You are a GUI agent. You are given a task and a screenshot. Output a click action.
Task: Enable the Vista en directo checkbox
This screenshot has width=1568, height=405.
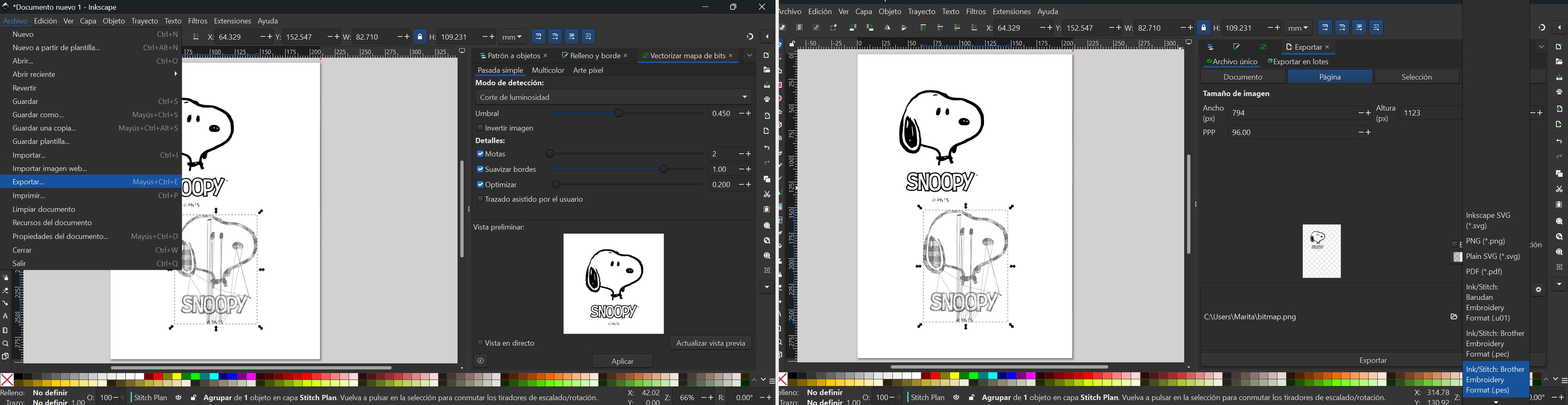[x=480, y=343]
